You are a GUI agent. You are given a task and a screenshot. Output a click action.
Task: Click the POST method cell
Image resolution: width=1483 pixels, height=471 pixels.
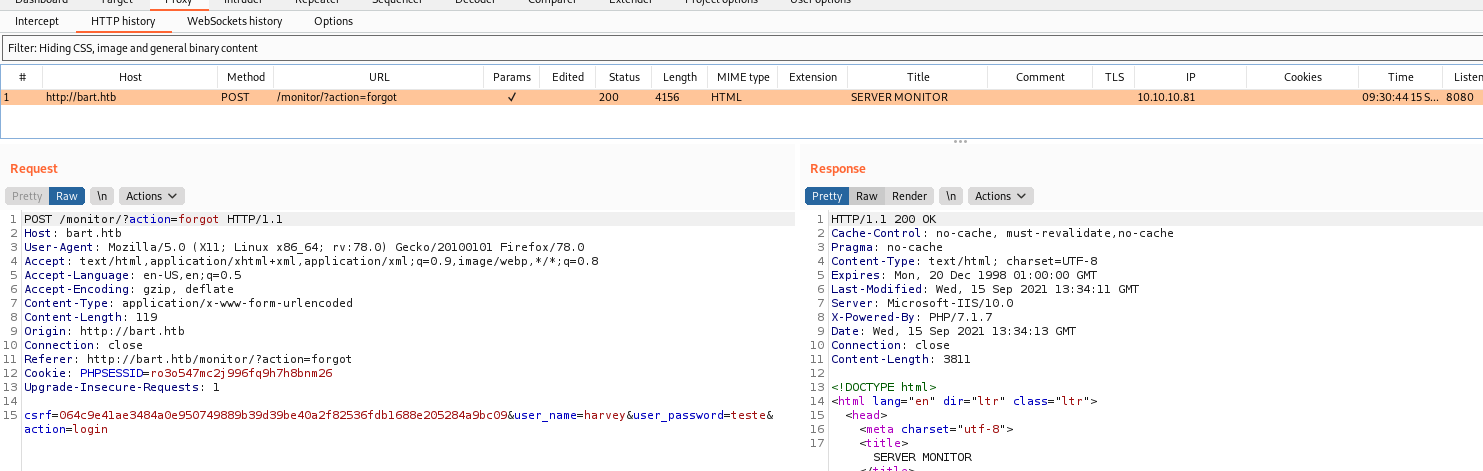237,97
